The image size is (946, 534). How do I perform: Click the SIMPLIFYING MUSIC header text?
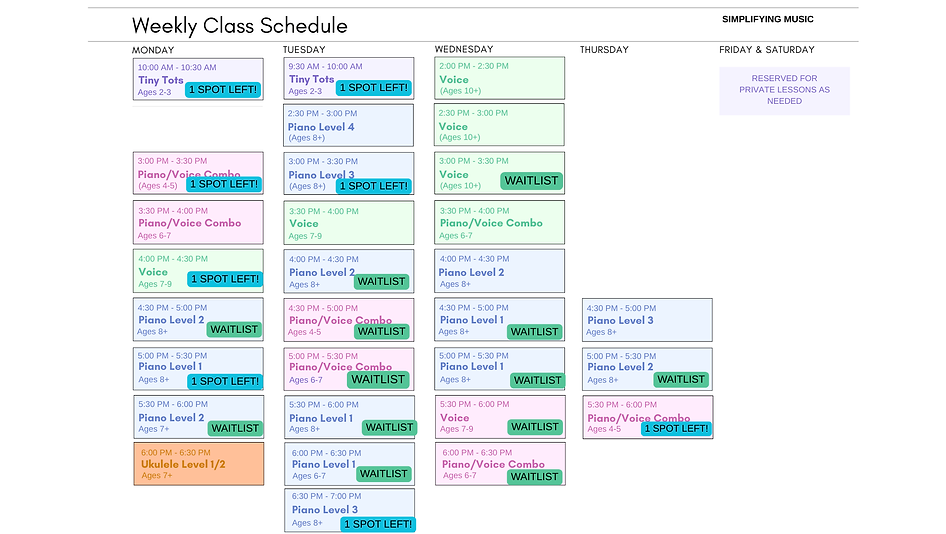(767, 19)
